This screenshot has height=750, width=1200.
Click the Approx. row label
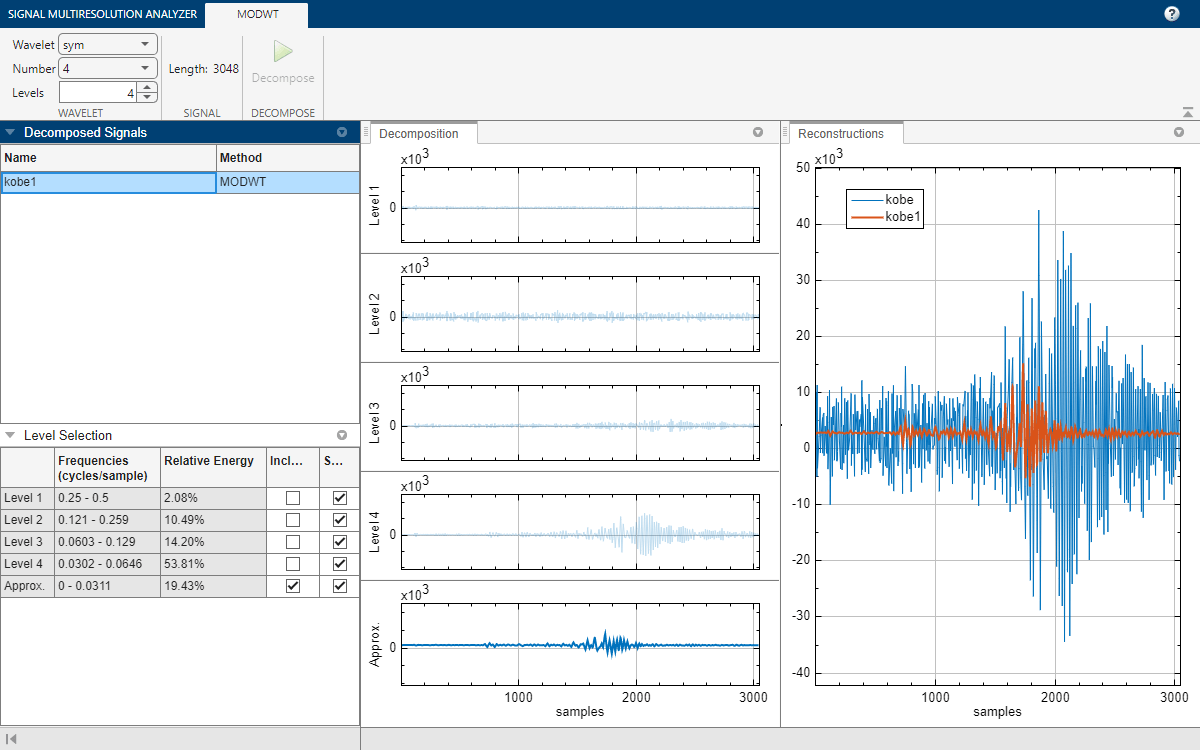click(x=27, y=586)
